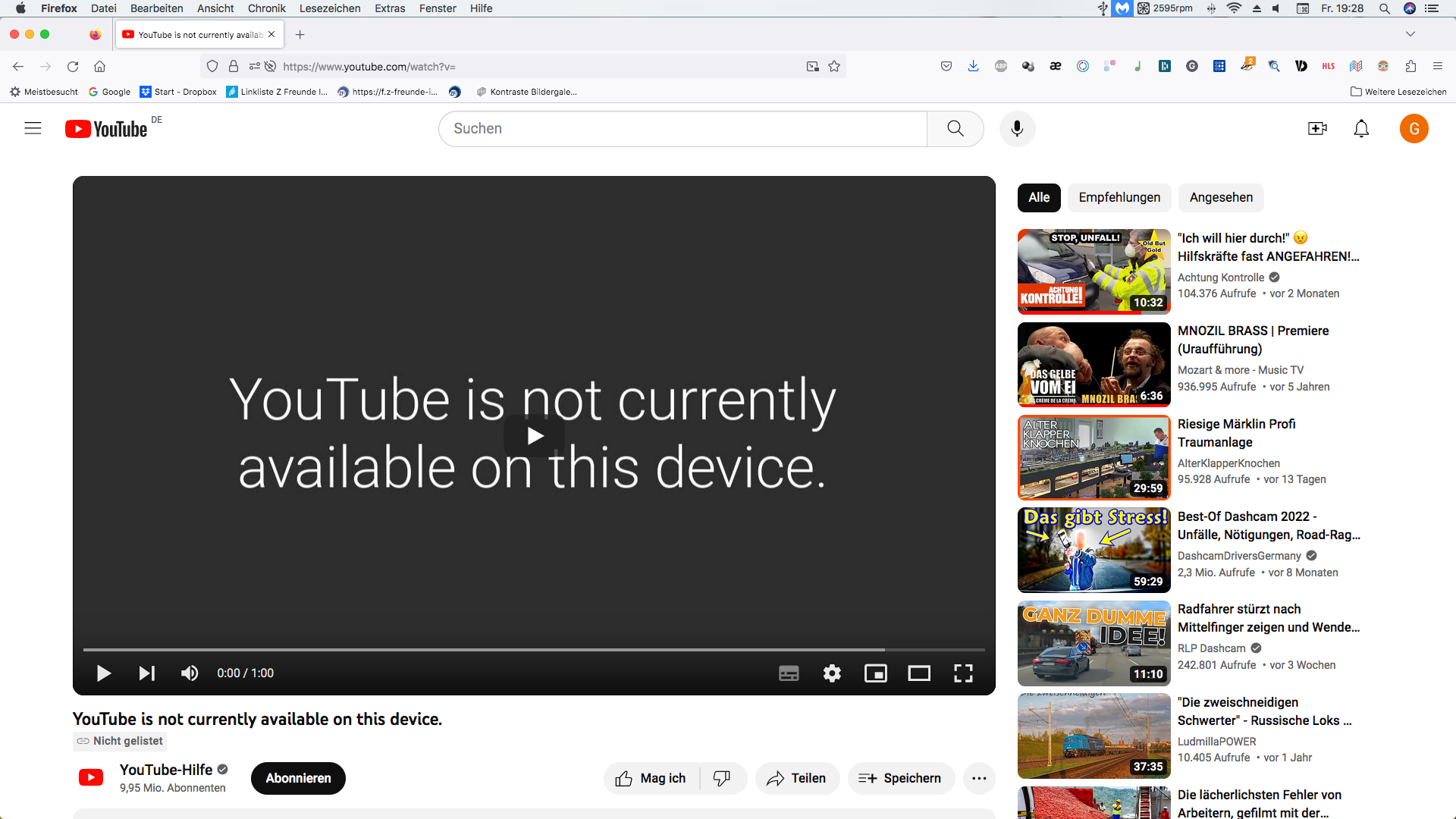The image size is (1456, 819).
Task: Enter fullscreen mode in video player
Action: pos(963,673)
